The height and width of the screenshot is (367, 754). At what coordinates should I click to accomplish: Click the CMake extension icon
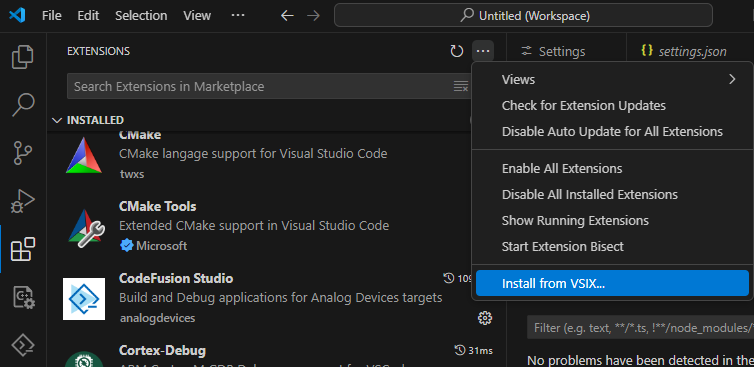point(84,155)
